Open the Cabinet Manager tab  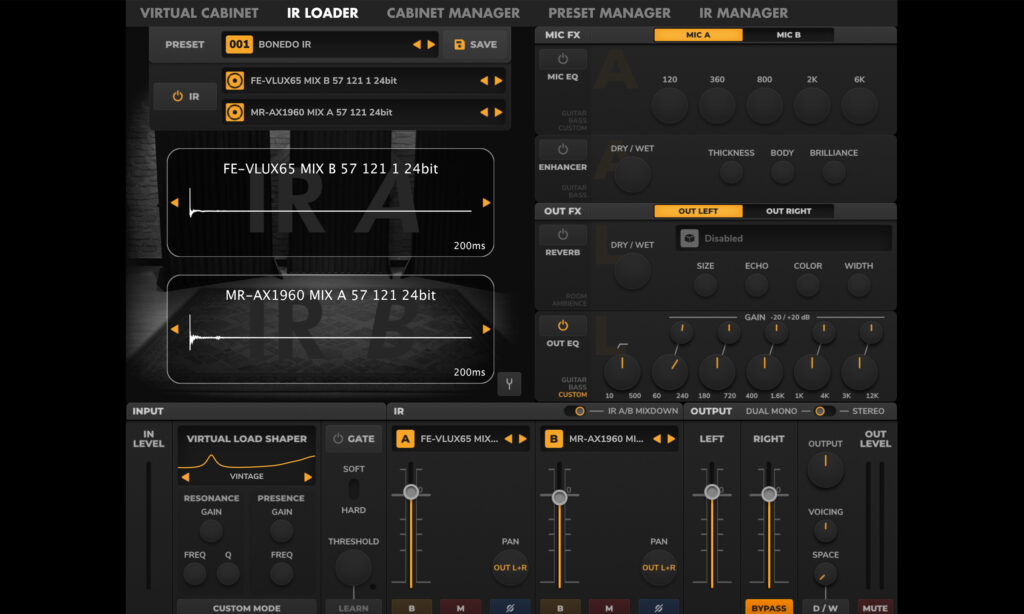453,13
